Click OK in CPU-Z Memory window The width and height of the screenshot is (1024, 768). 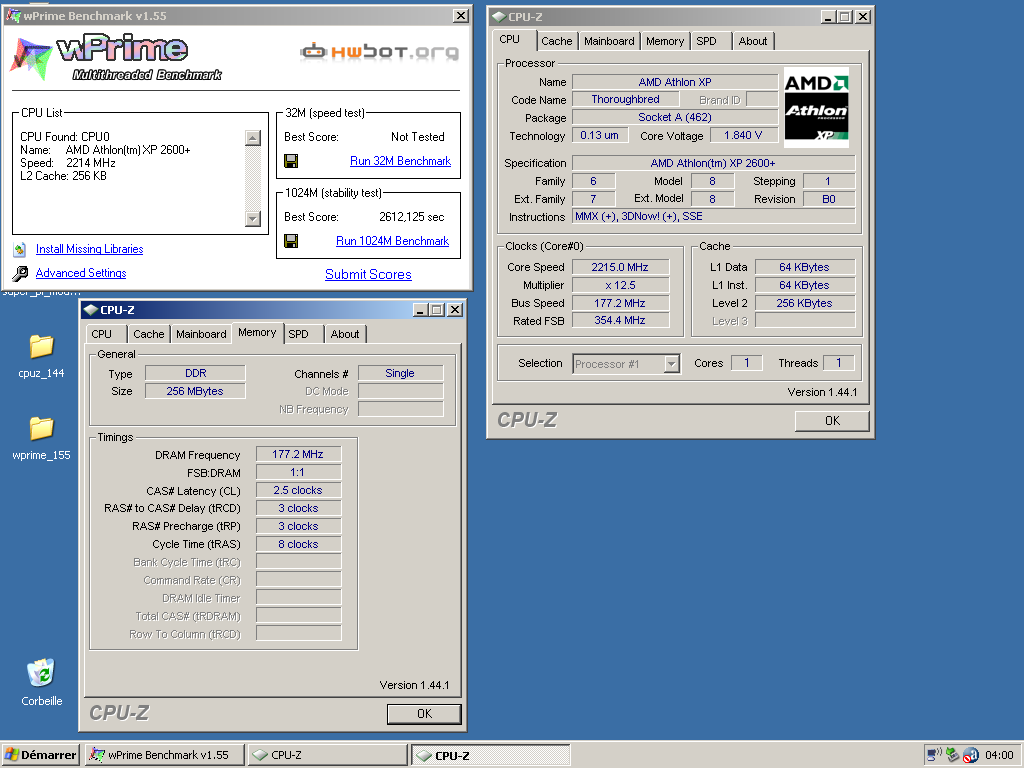424,714
